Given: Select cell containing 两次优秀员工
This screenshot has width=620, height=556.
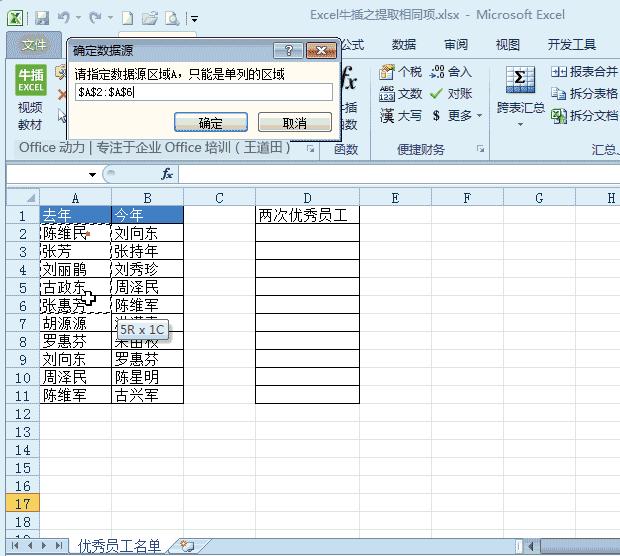Looking at the screenshot, I should point(307,215).
